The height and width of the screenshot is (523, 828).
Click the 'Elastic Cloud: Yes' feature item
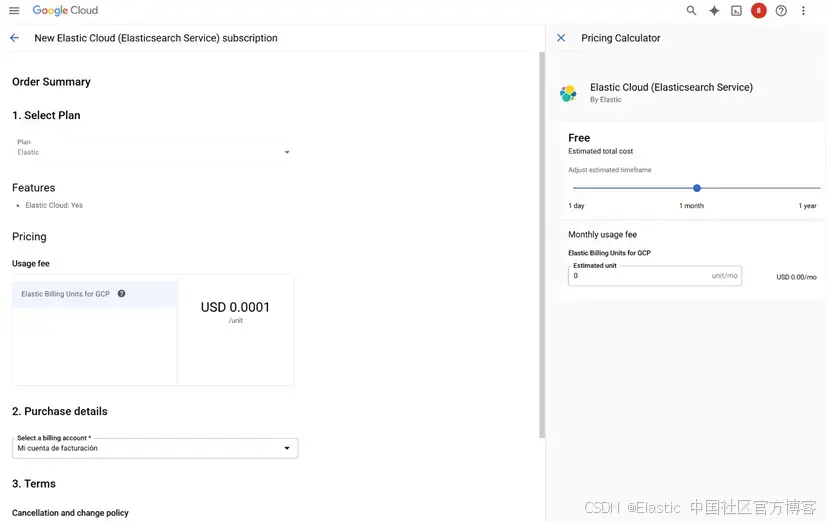click(x=54, y=205)
